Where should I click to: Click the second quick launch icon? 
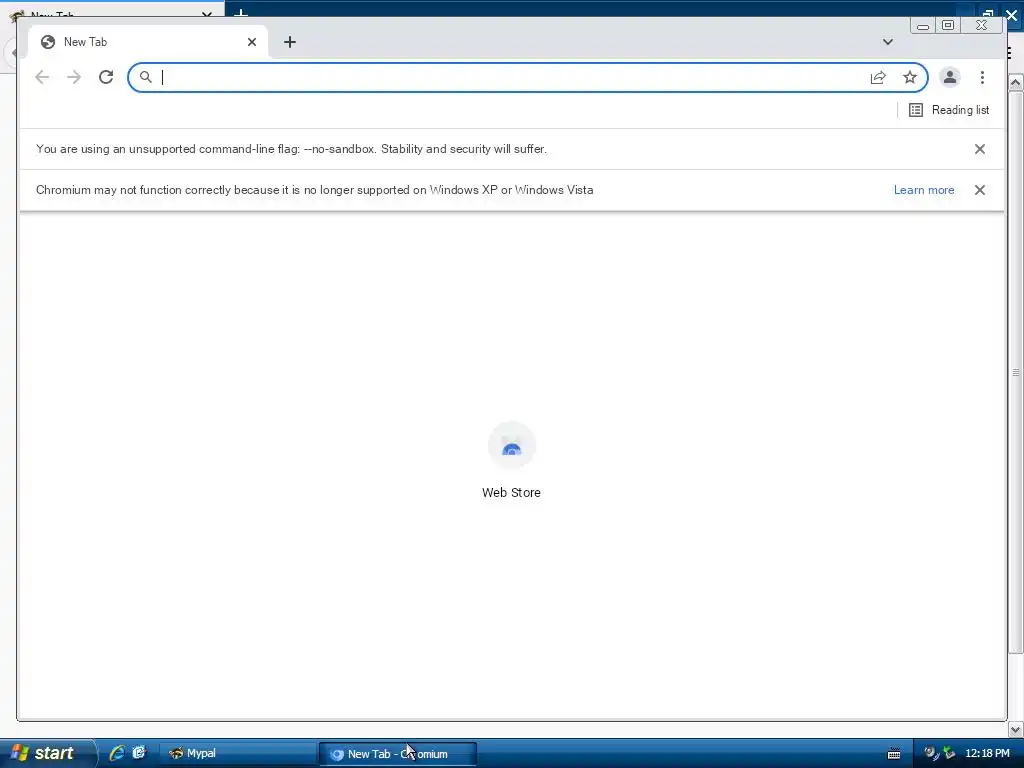click(138, 753)
